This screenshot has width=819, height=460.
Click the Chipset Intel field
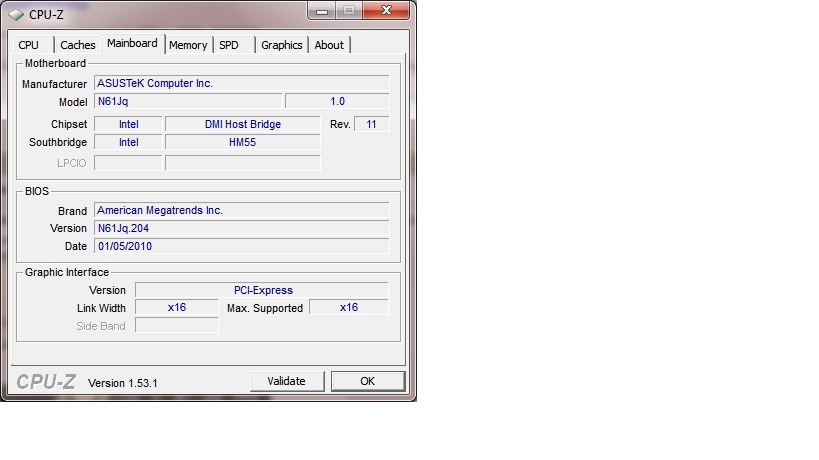point(128,124)
